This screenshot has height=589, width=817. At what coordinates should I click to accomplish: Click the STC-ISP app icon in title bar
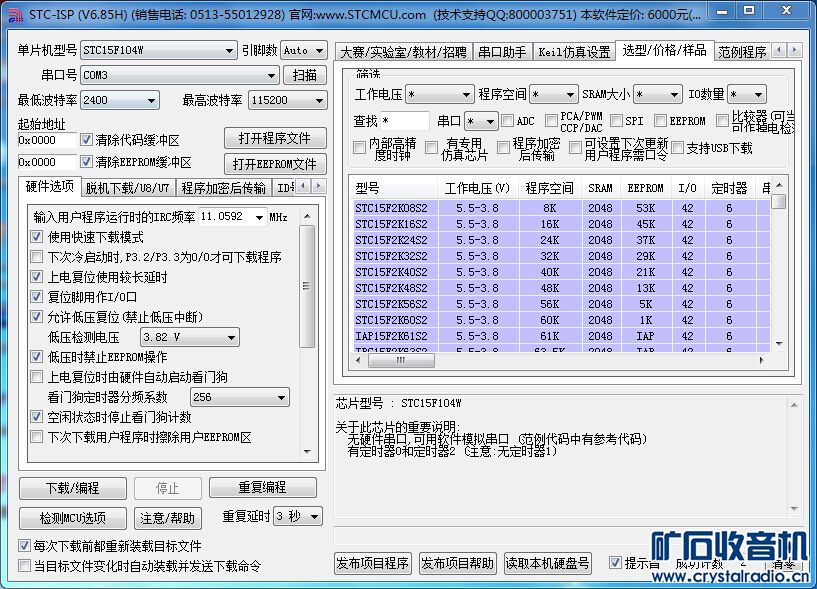(15, 15)
